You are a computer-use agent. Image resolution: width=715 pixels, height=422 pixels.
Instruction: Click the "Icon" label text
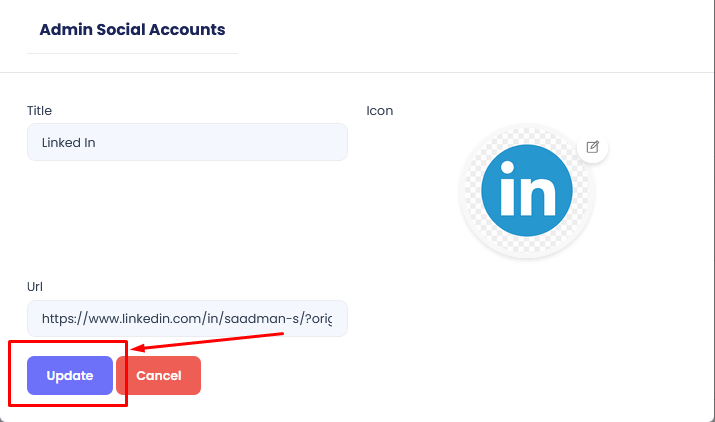[x=380, y=111]
